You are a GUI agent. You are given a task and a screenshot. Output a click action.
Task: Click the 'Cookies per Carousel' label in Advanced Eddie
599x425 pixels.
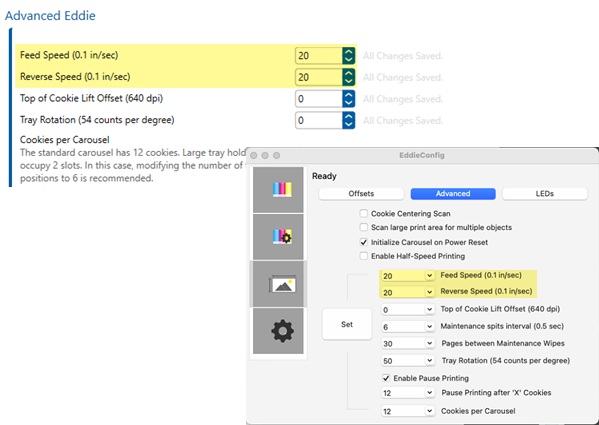[x=65, y=140]
